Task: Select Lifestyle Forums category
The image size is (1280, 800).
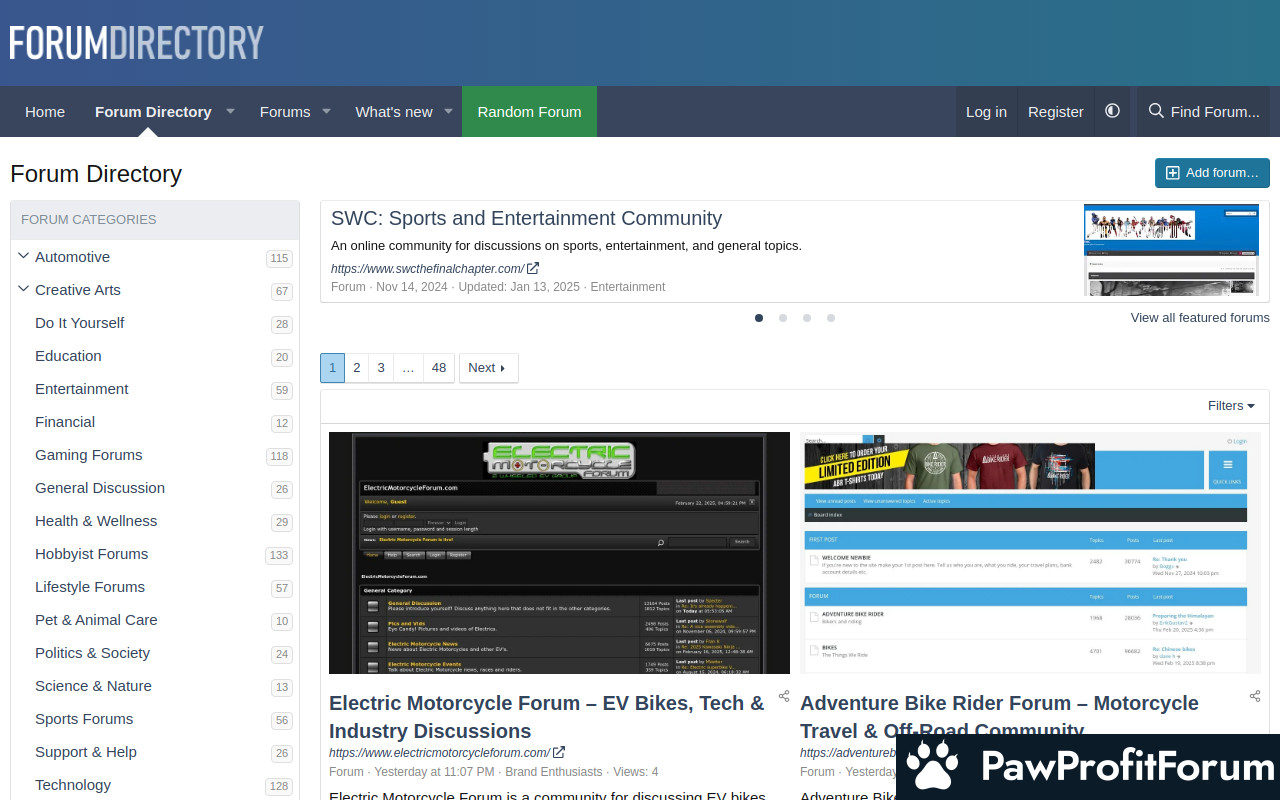Action: pos(90,586)
